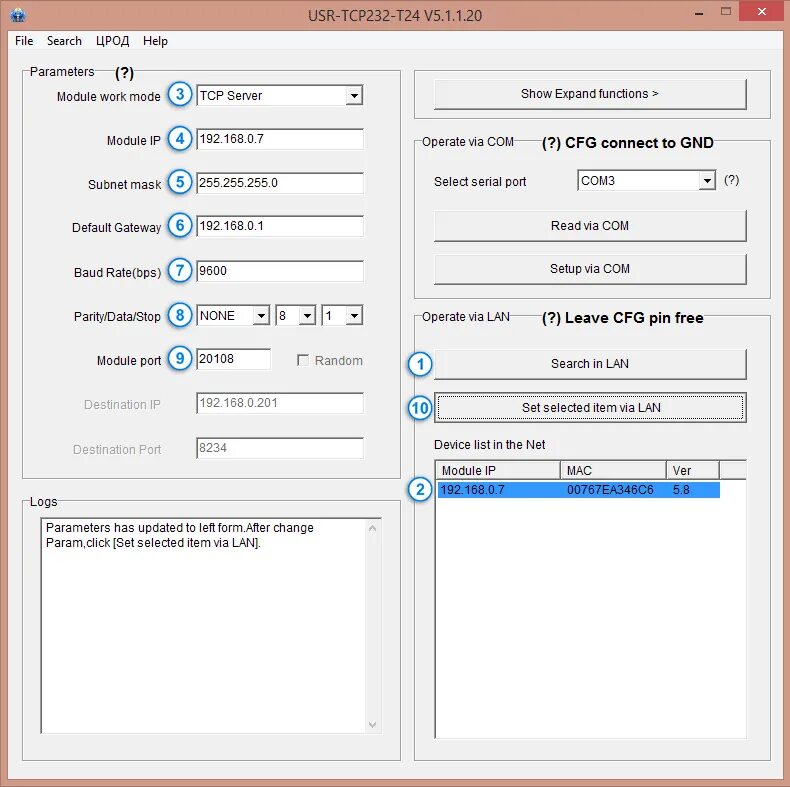The width and height of the screenshot is (790, 787).
Task: Click the disabled Destination Port field
Action: [x=280, y=448]
